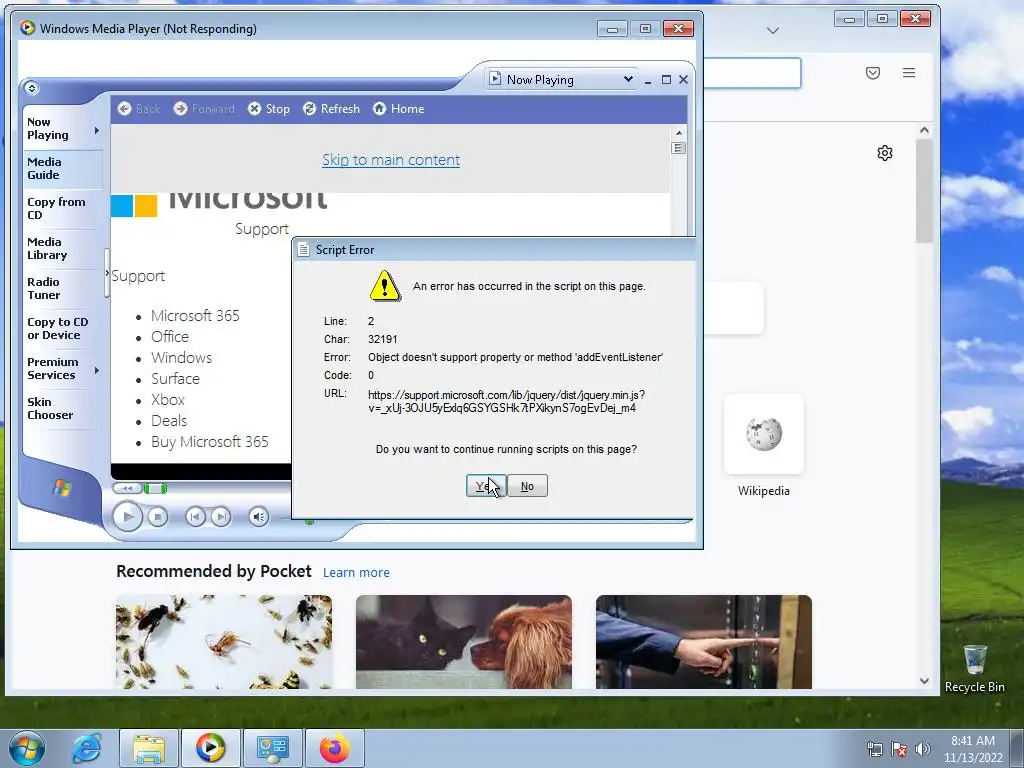The width and height of the screenshot is (1024, 768).
Task: Click Firefox scrollbar down arrow
Action: click(x=924, y=680)
